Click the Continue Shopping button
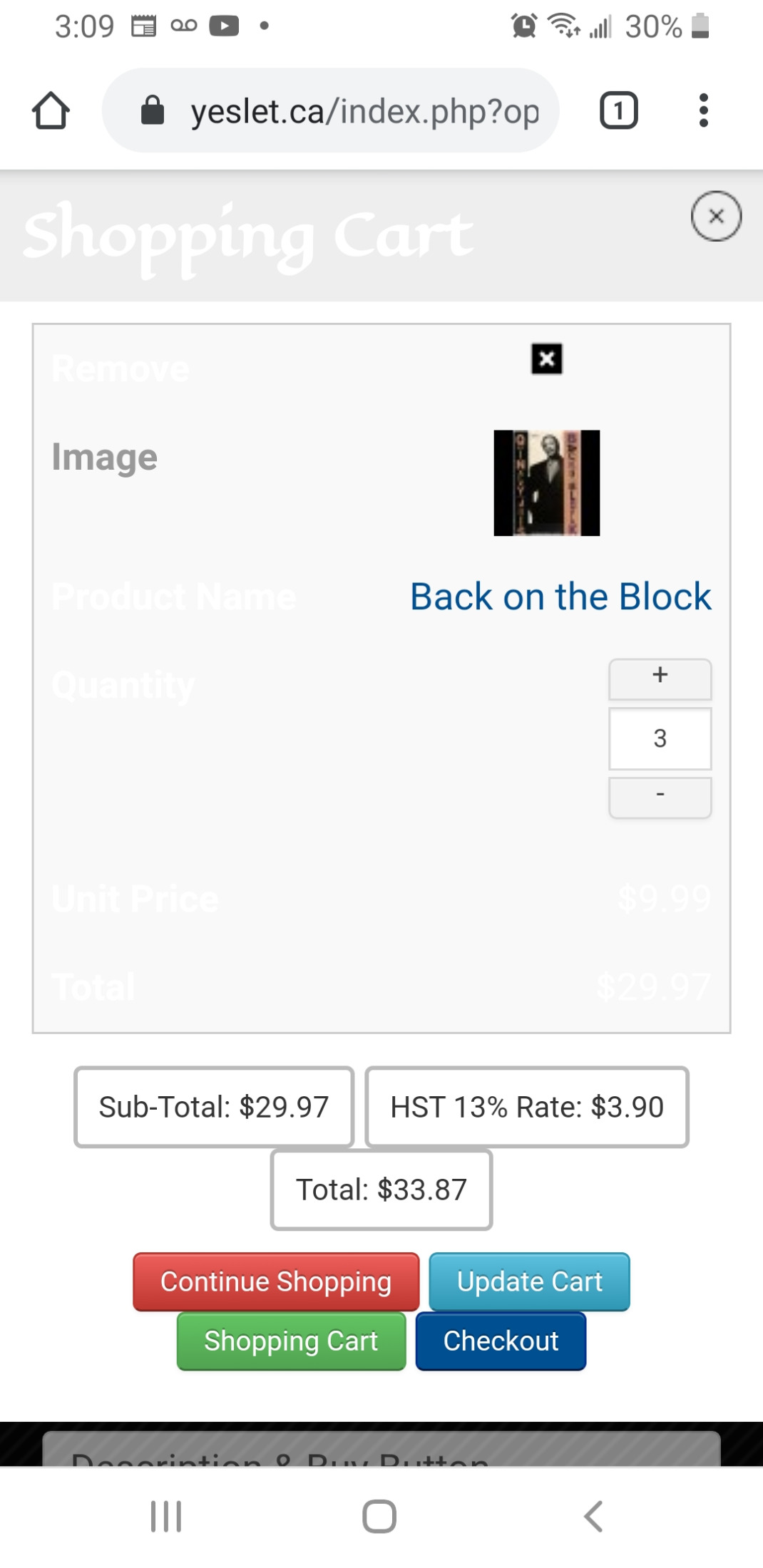This screenshot has height=1568, width=763. 276,1281
